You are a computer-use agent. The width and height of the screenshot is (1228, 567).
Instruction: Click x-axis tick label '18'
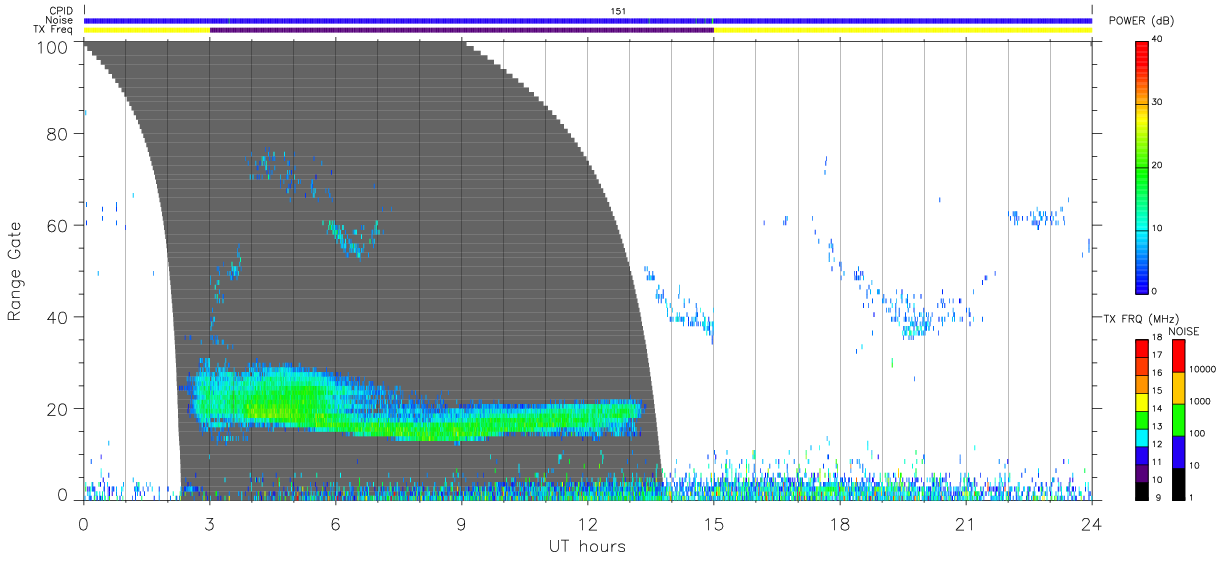tap(839, 523)
